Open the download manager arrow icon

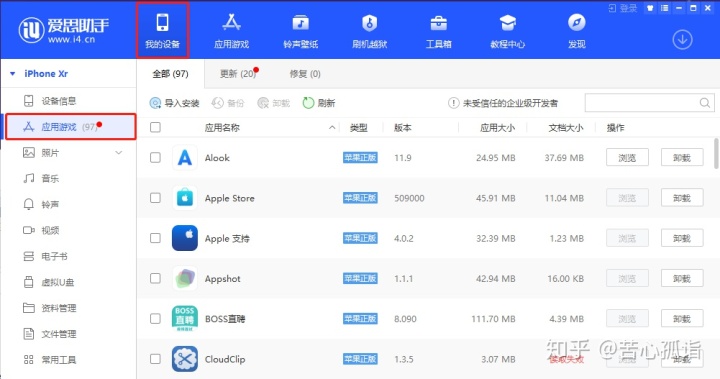[x=682, y=40]
